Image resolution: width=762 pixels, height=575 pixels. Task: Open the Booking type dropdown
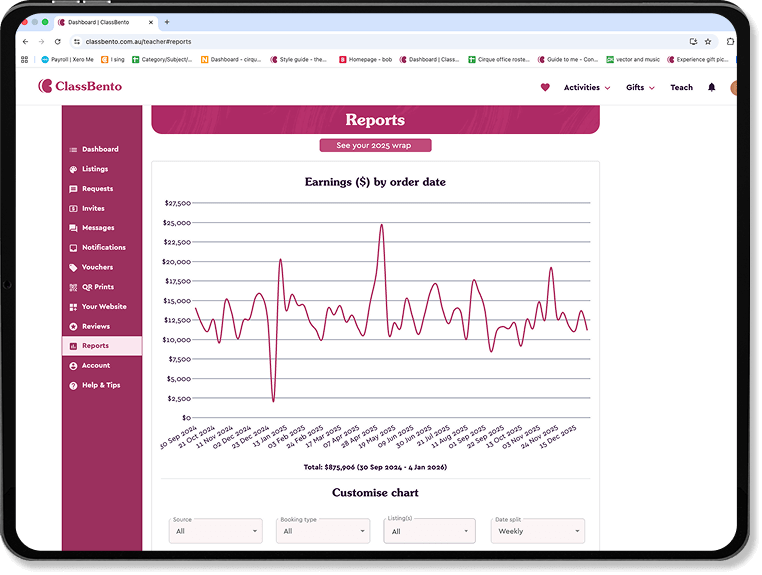pyautogui.click(x=323, y=531)
